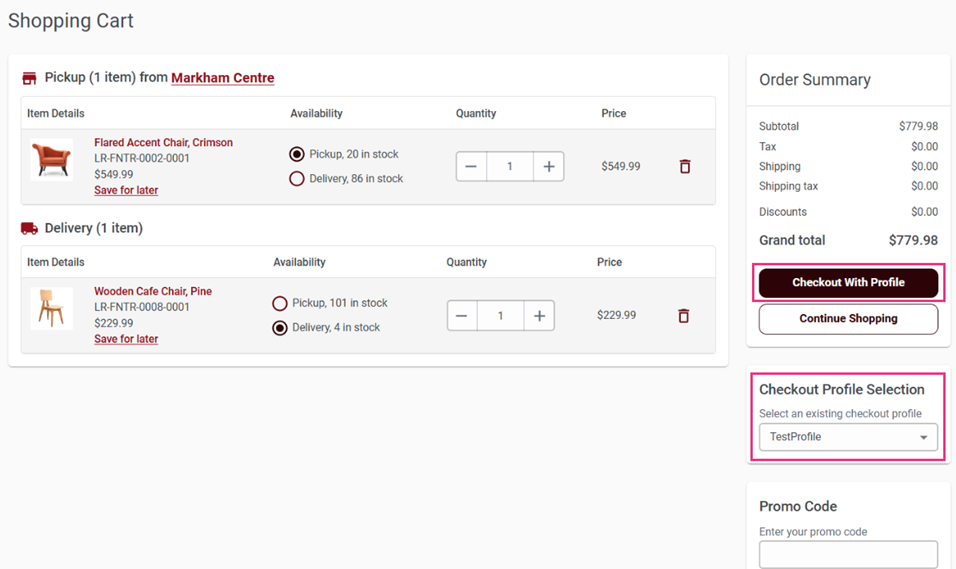Screen dimensions: 956x569
Task: Select Pickup, 101 in stock option
Action: pos(280,303)
